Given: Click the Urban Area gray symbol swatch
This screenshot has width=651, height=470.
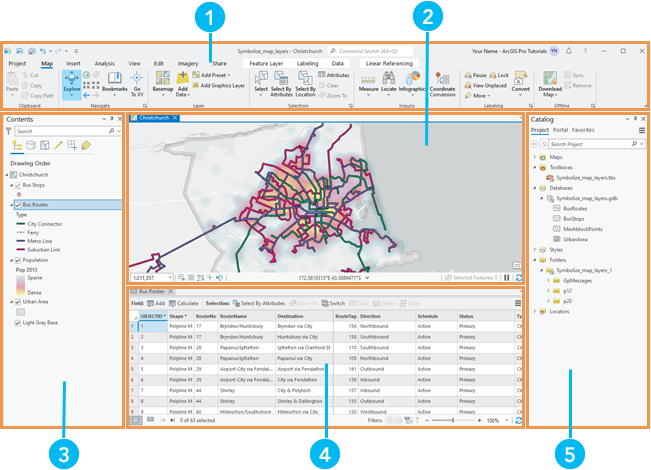Looking at the screenshot, I should (x=20, y=312).
